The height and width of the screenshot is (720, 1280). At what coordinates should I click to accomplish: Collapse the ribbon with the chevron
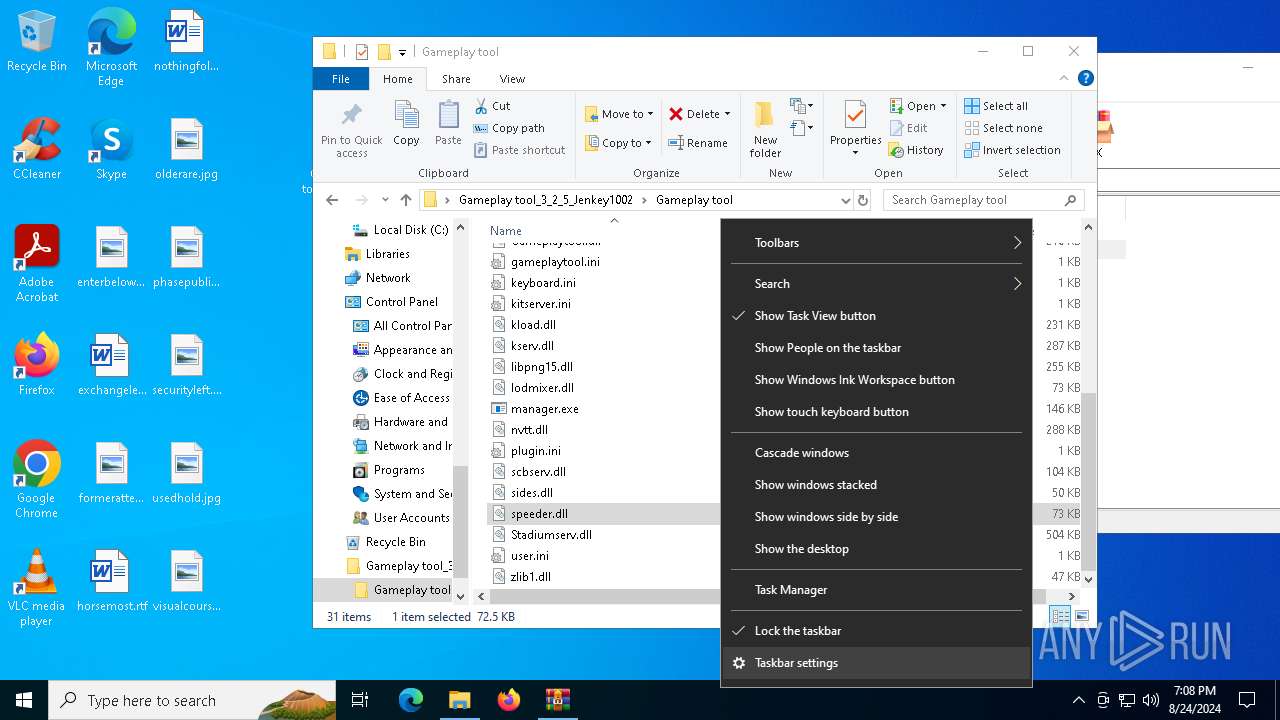(1065, 78)
